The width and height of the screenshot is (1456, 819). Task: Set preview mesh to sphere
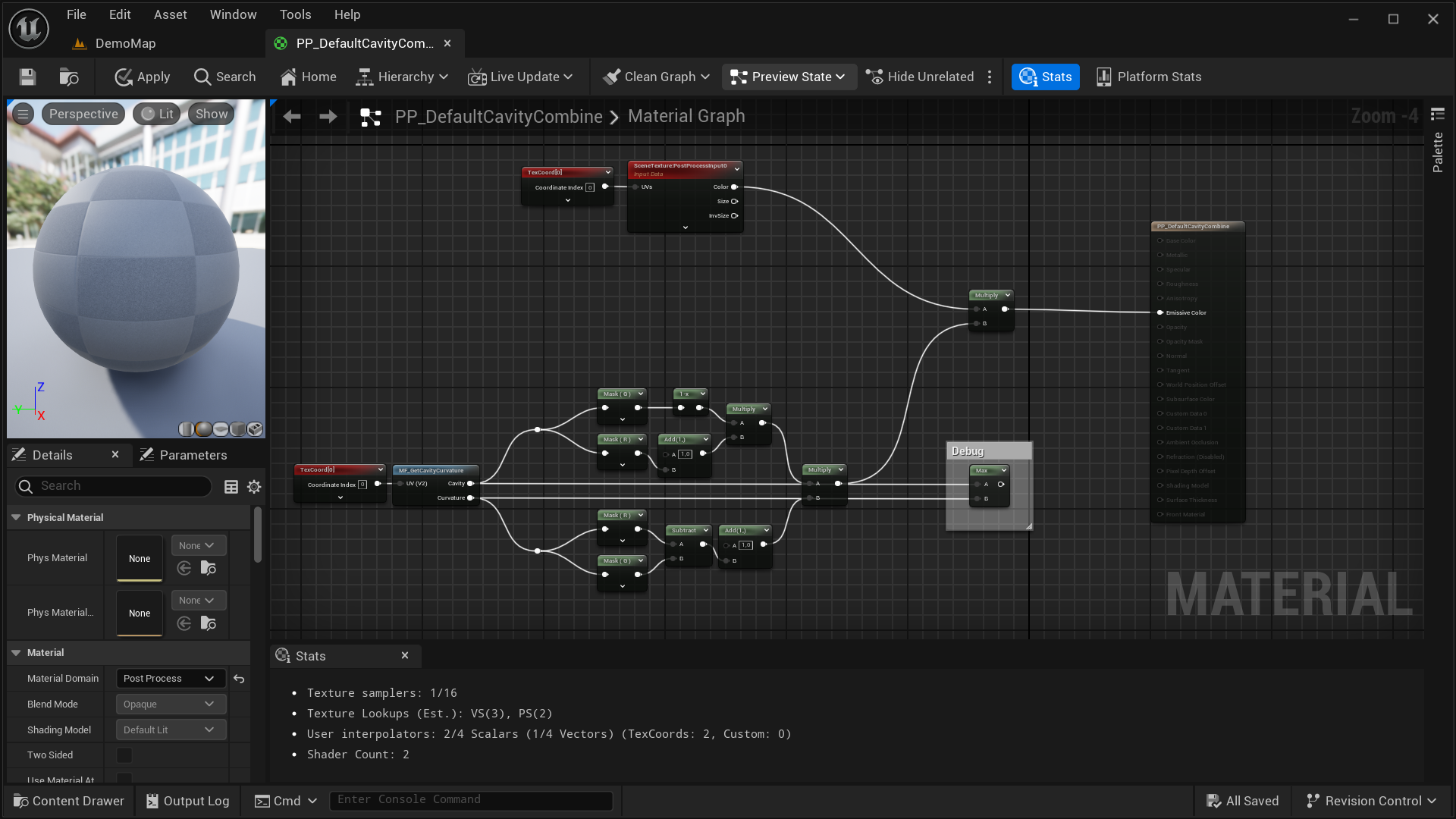(x=203, y=429)
